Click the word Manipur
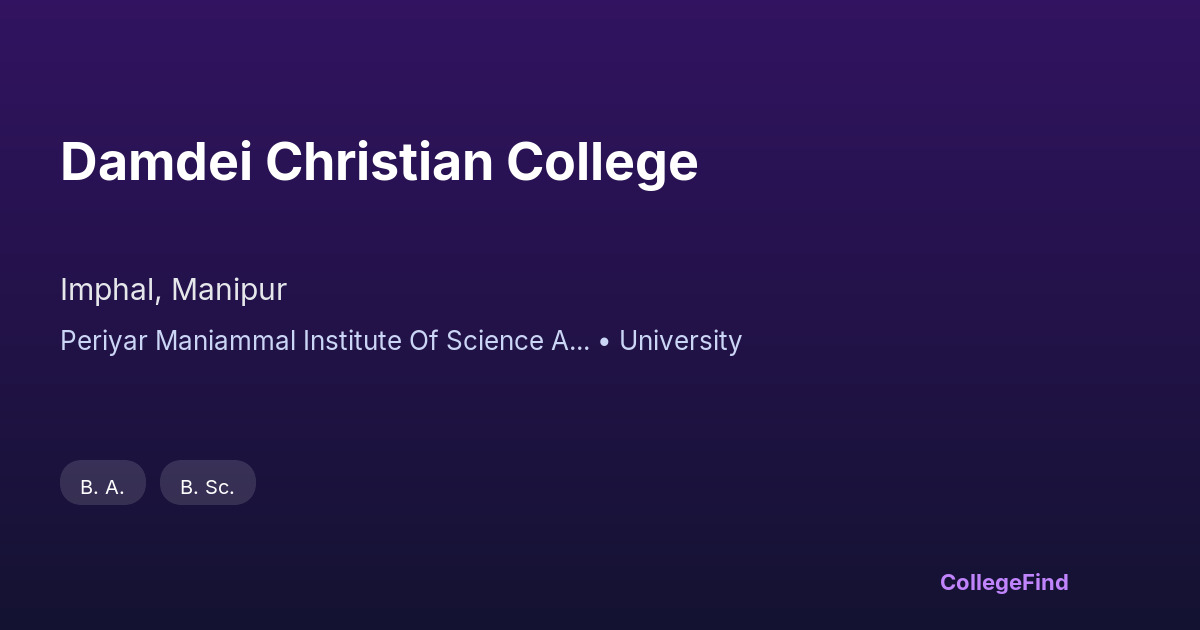Viewport: 1200px width, 630px height. 229,290
